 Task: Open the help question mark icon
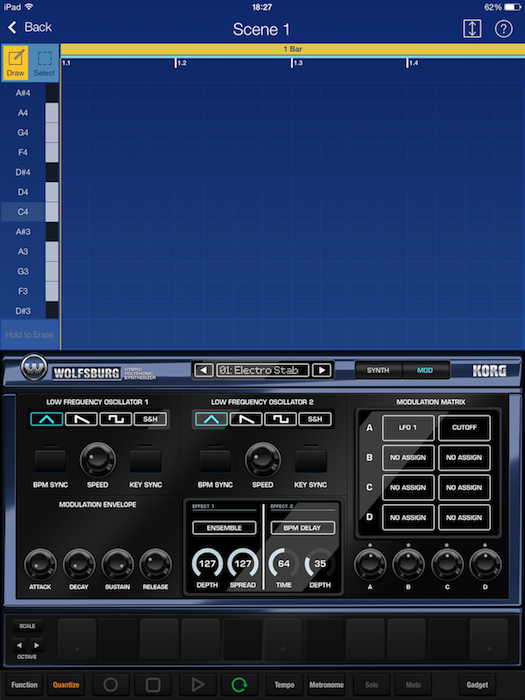pyautogui.click(x=504, y=29)
